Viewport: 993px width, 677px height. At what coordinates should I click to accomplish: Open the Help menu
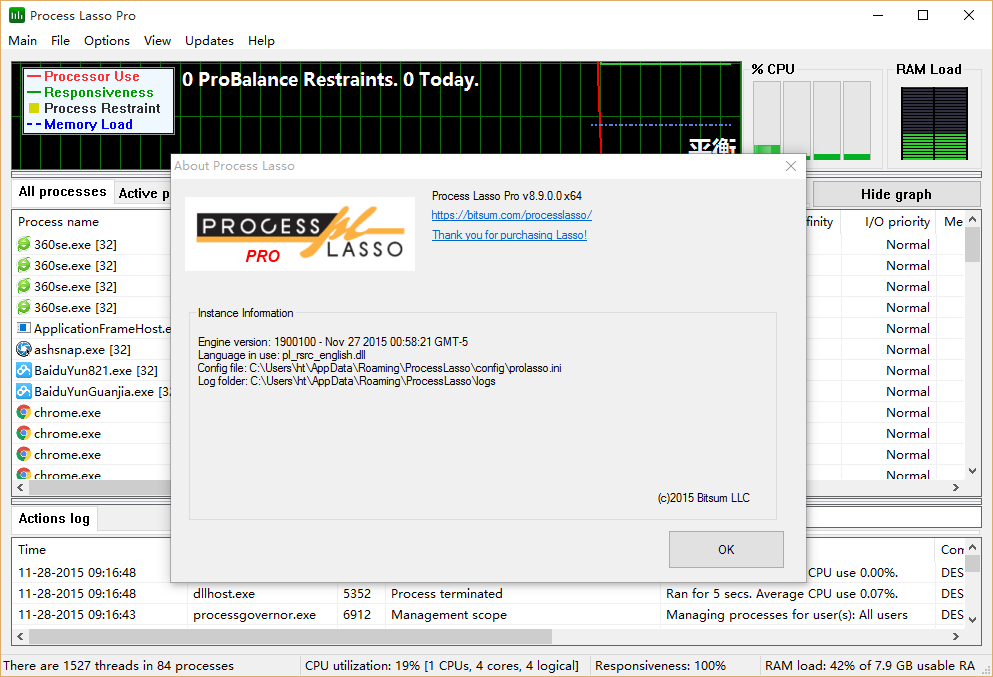pos(261,41)
